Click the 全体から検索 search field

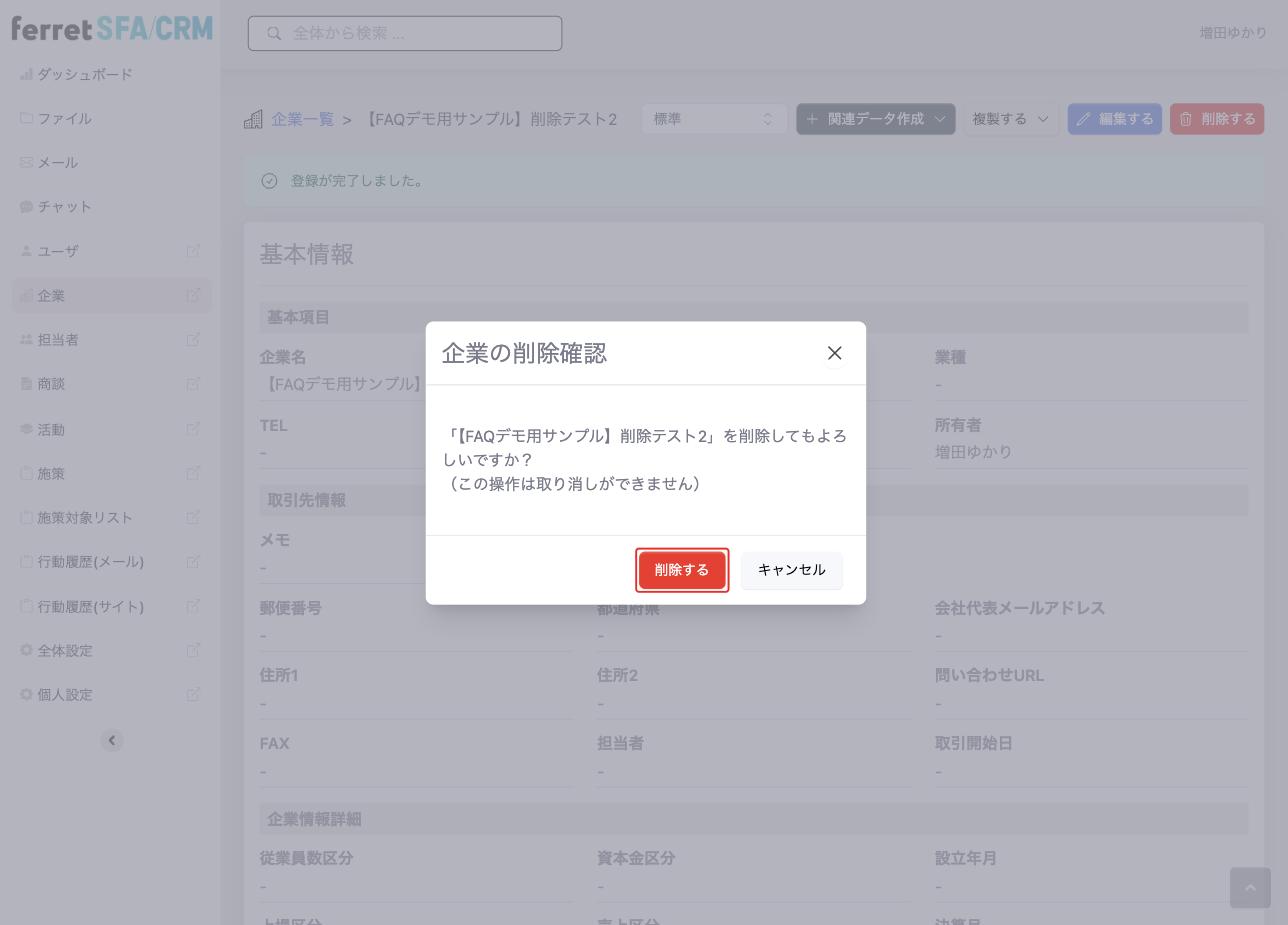405,33
